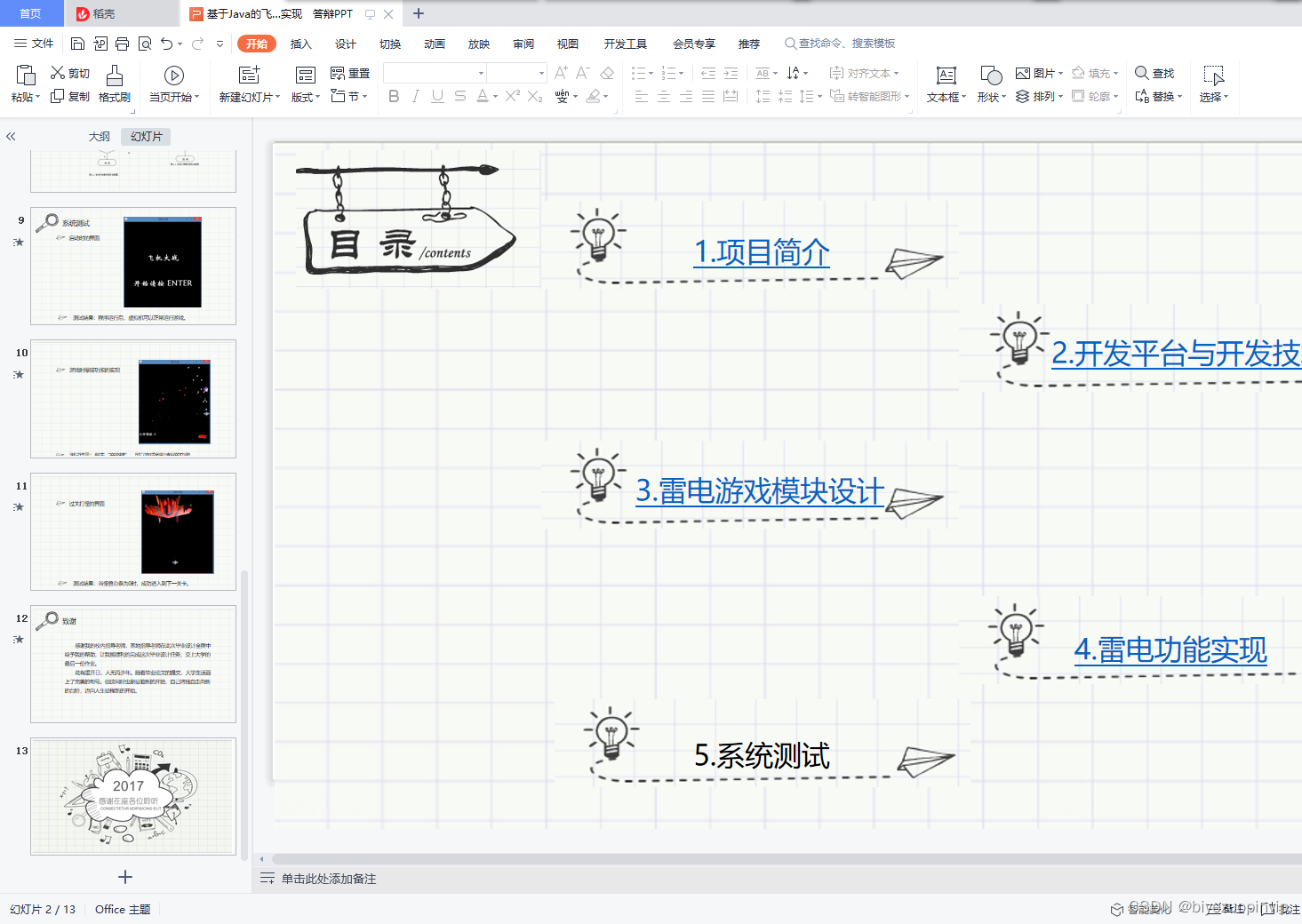Click the 复制 (Copy) icon

(x=58, y=96)
